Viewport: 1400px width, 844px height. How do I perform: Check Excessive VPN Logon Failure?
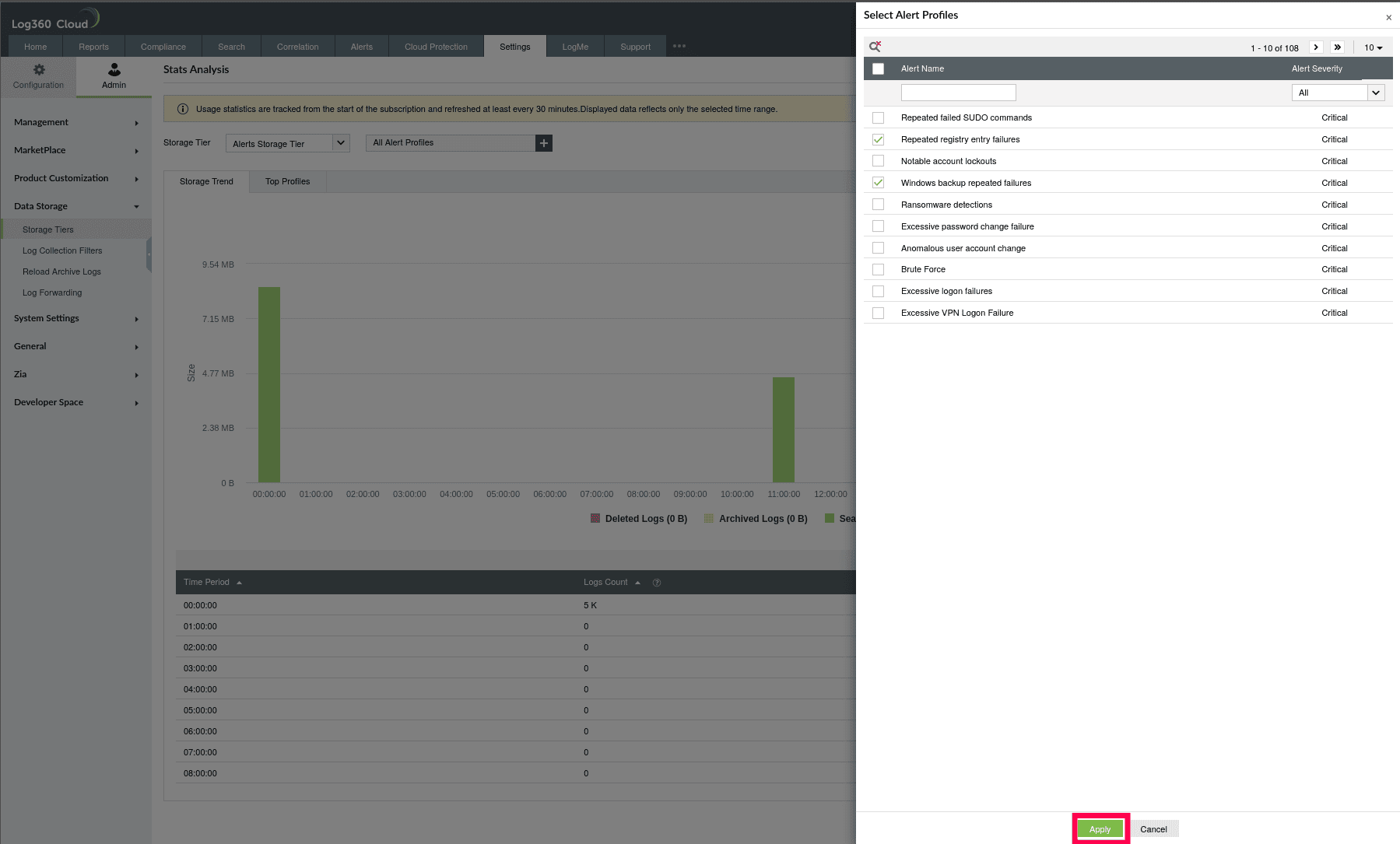pyautogui.click(x=878, y=313)
